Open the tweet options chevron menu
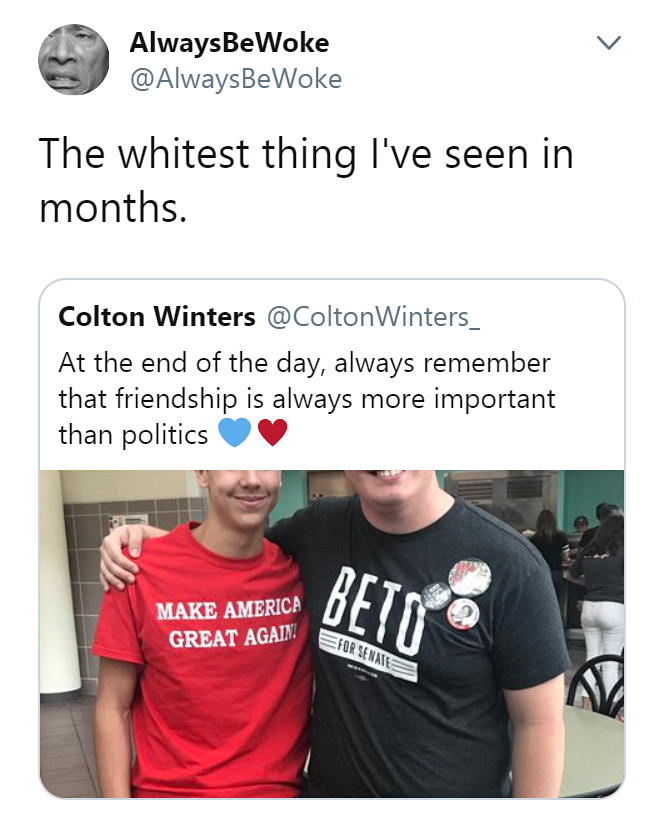The image size is (664, 828). tap(608, 42)
